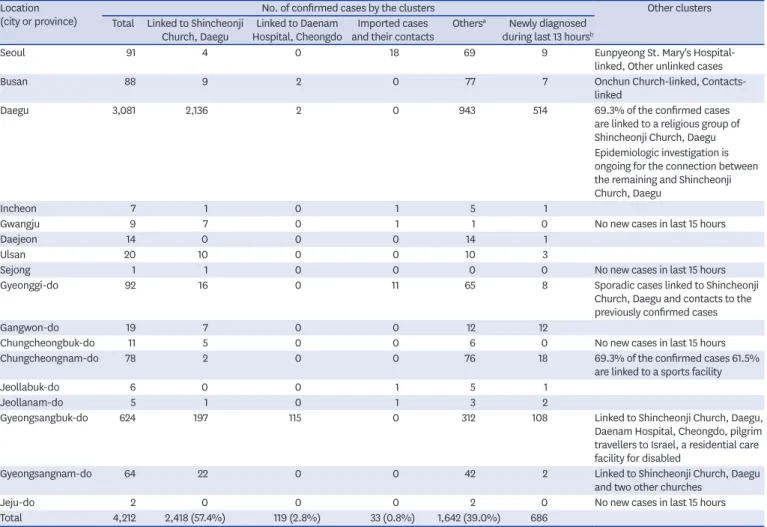This screenshot has height=527, width=767.
Task: Click the Total row 4,212 value
Action: tap(124, 518)
